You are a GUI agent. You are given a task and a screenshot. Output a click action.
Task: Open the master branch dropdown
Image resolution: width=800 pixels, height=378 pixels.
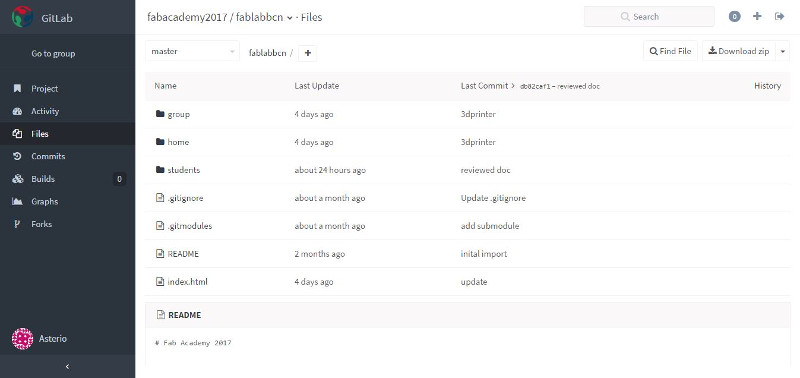192,52
